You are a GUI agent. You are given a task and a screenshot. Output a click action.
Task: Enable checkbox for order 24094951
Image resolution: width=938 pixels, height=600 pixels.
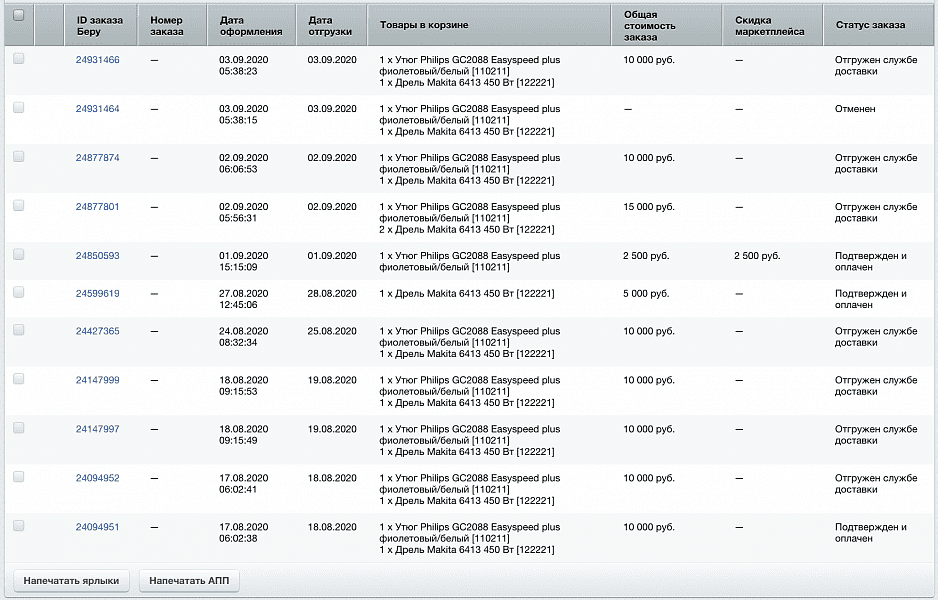[19, 526]
